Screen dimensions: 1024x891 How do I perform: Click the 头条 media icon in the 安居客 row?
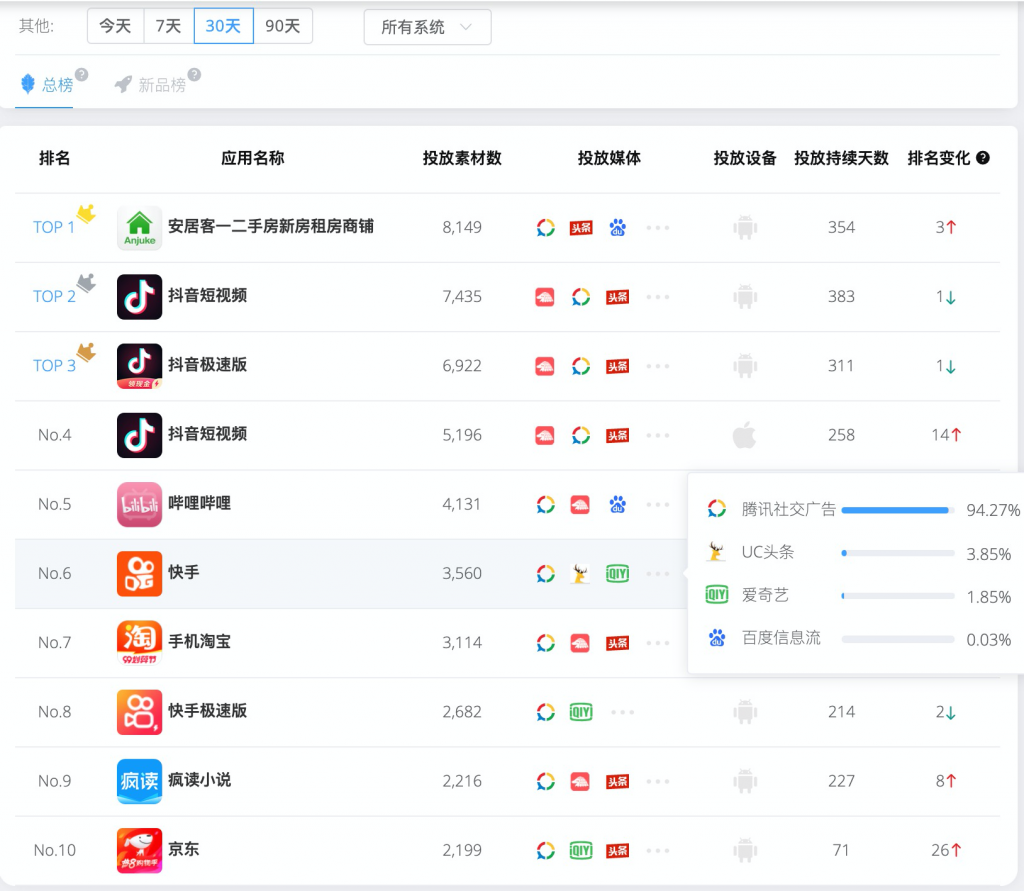(x=581, y=227)
